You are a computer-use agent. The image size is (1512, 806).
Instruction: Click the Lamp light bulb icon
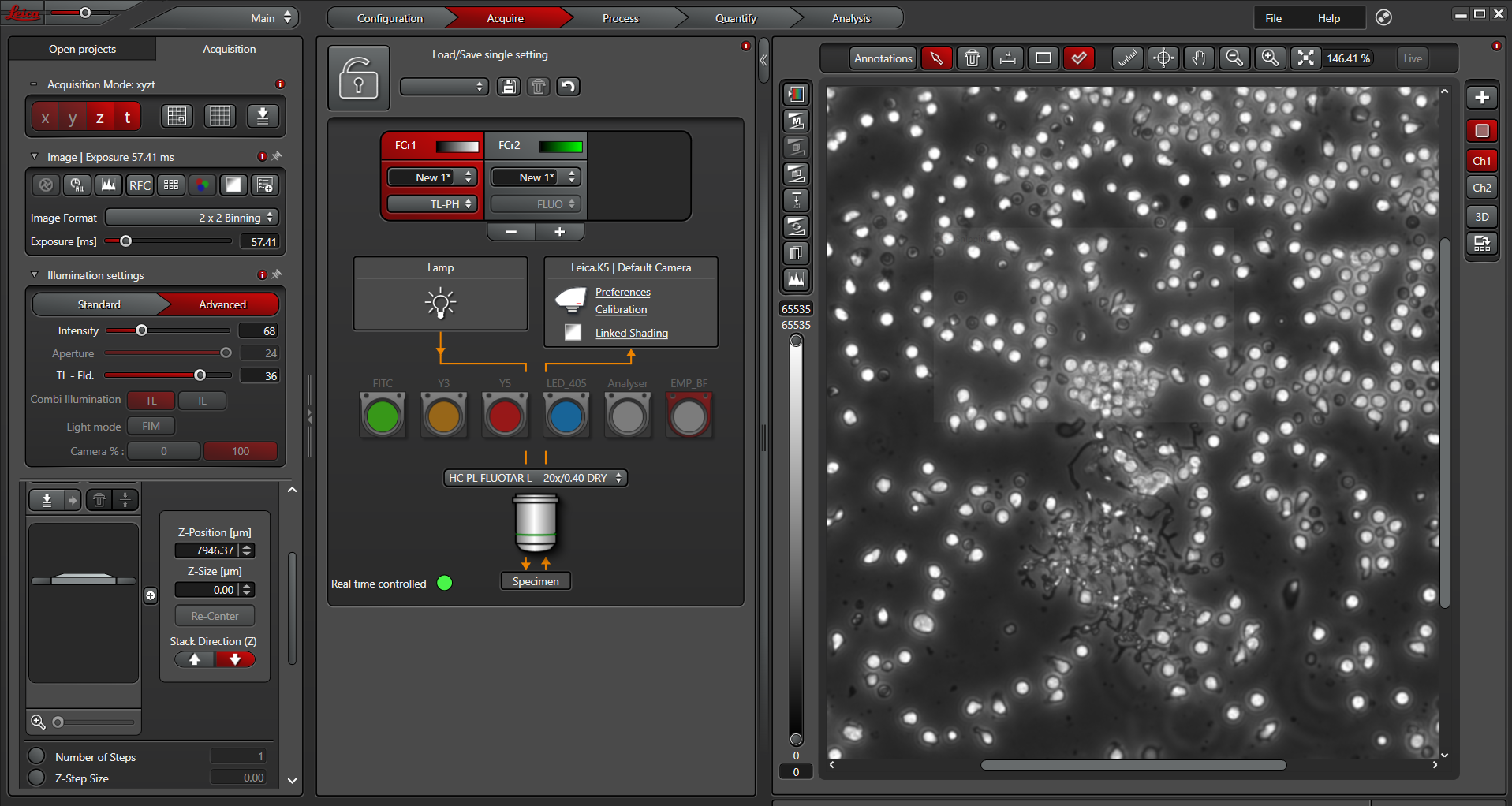(x=440, y=304)
